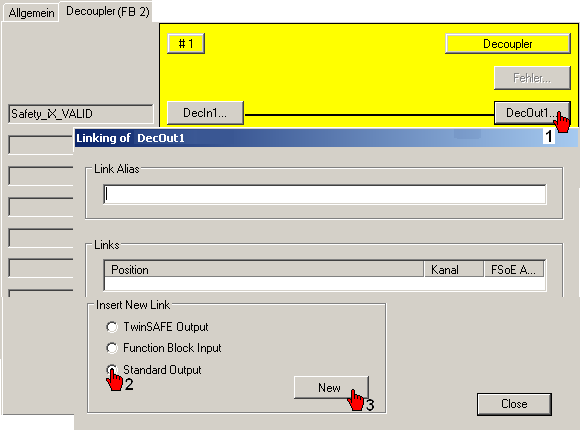
Task: Select the TwinSAFE Output radio button
Action: click(x=112, y=327)
